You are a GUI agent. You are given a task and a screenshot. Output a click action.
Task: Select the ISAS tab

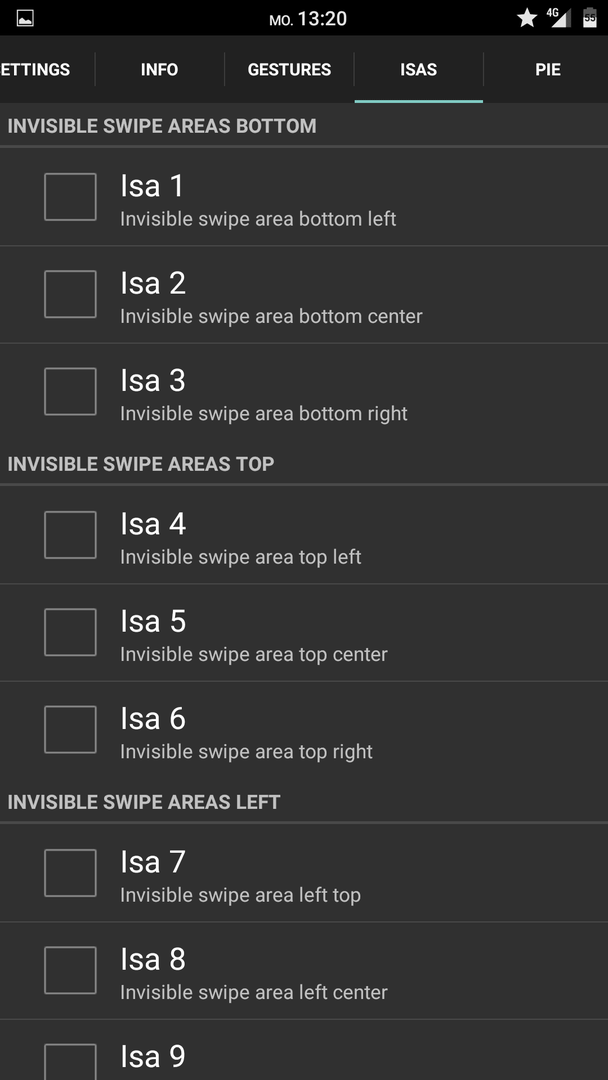419,70
